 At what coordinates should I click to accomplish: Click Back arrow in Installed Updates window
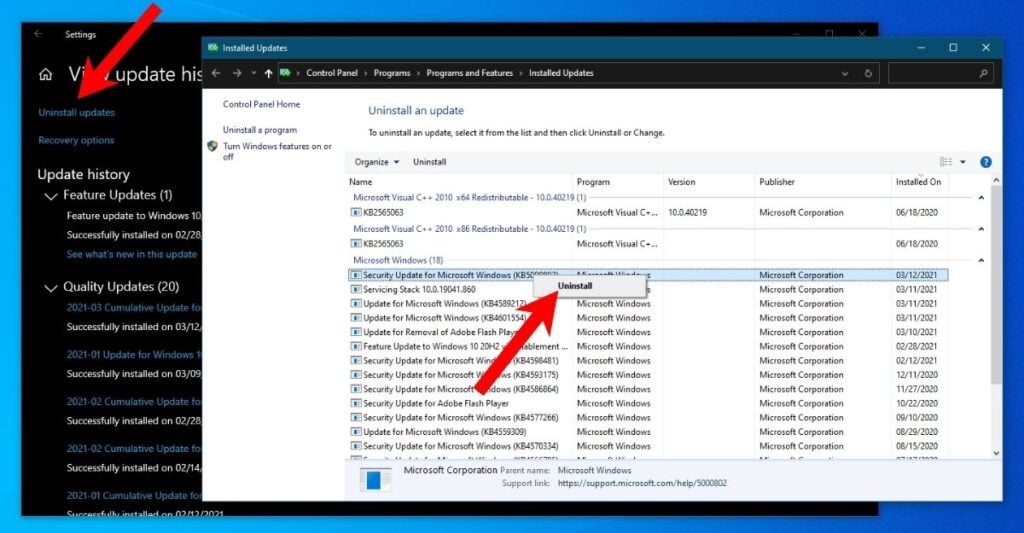click(x=216, y=73)
